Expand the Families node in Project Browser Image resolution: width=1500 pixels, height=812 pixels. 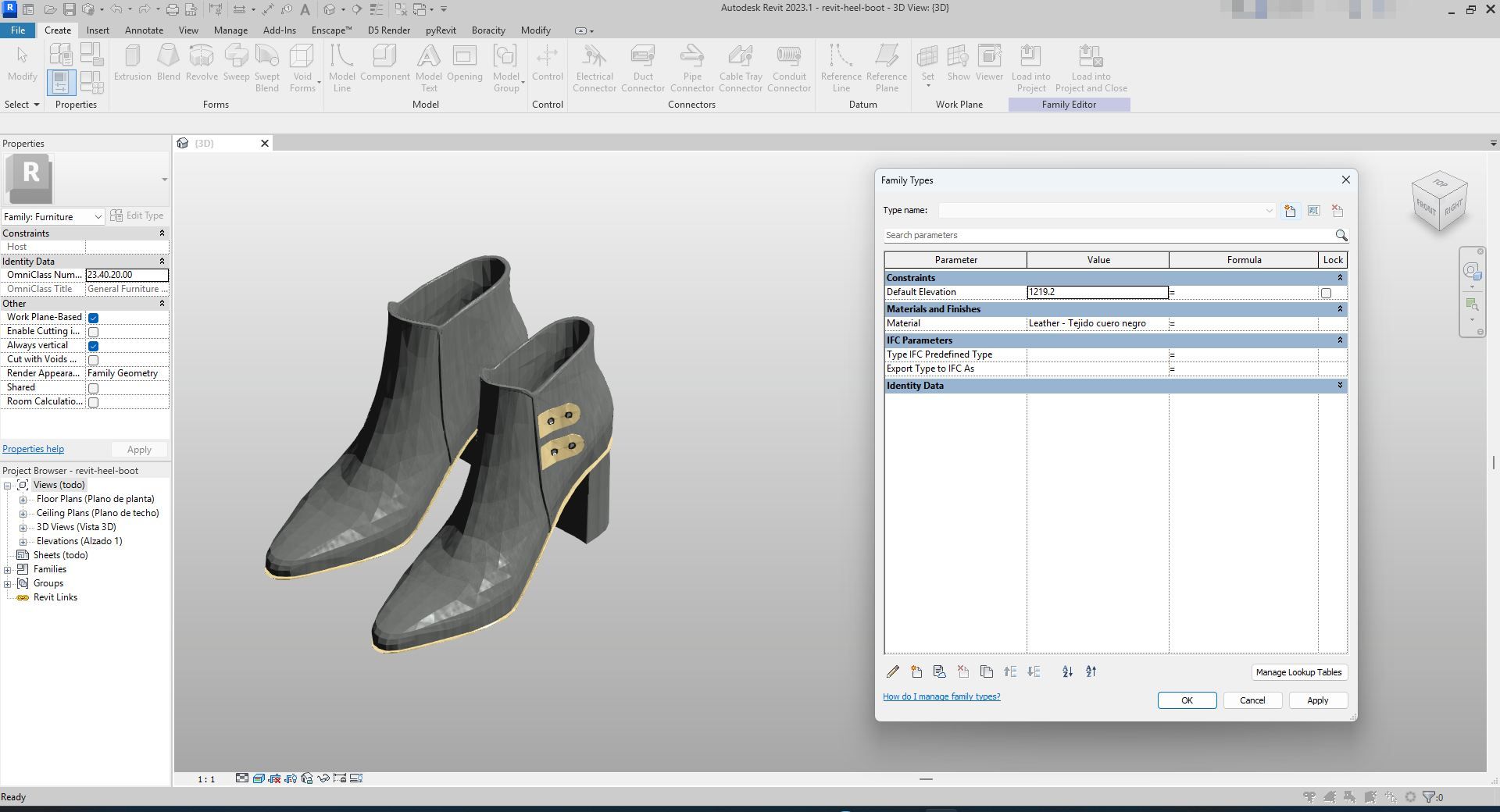coord(8,570)
